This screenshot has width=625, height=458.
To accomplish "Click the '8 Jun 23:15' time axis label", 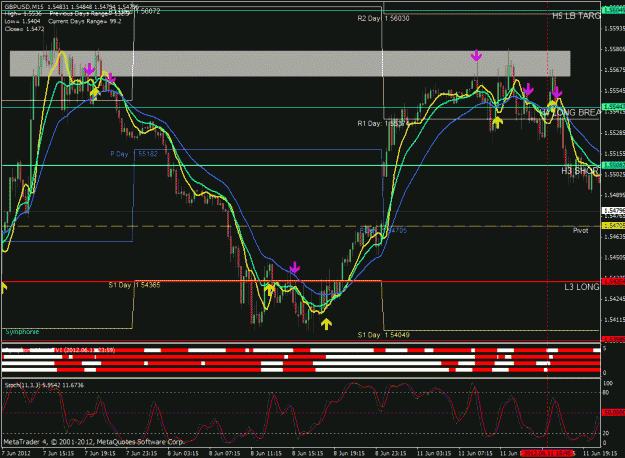I will (x=391, y=454).
